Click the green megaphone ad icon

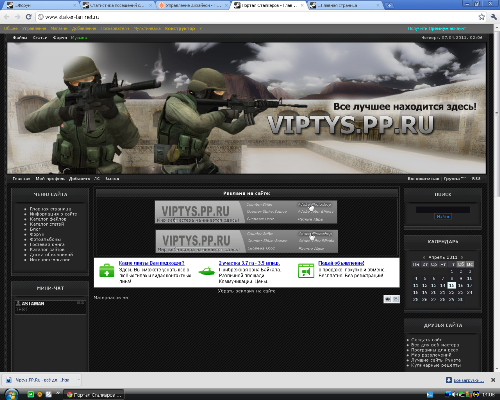(x=306, y=271)
